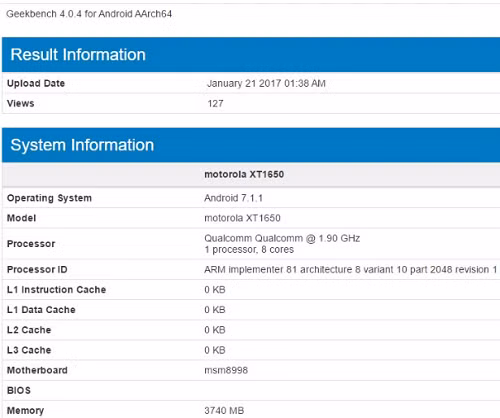Click the 3740 MB memory value
The height and width of the screenshot is (418, 500).
pyautogui.click(x=224, y=410)
